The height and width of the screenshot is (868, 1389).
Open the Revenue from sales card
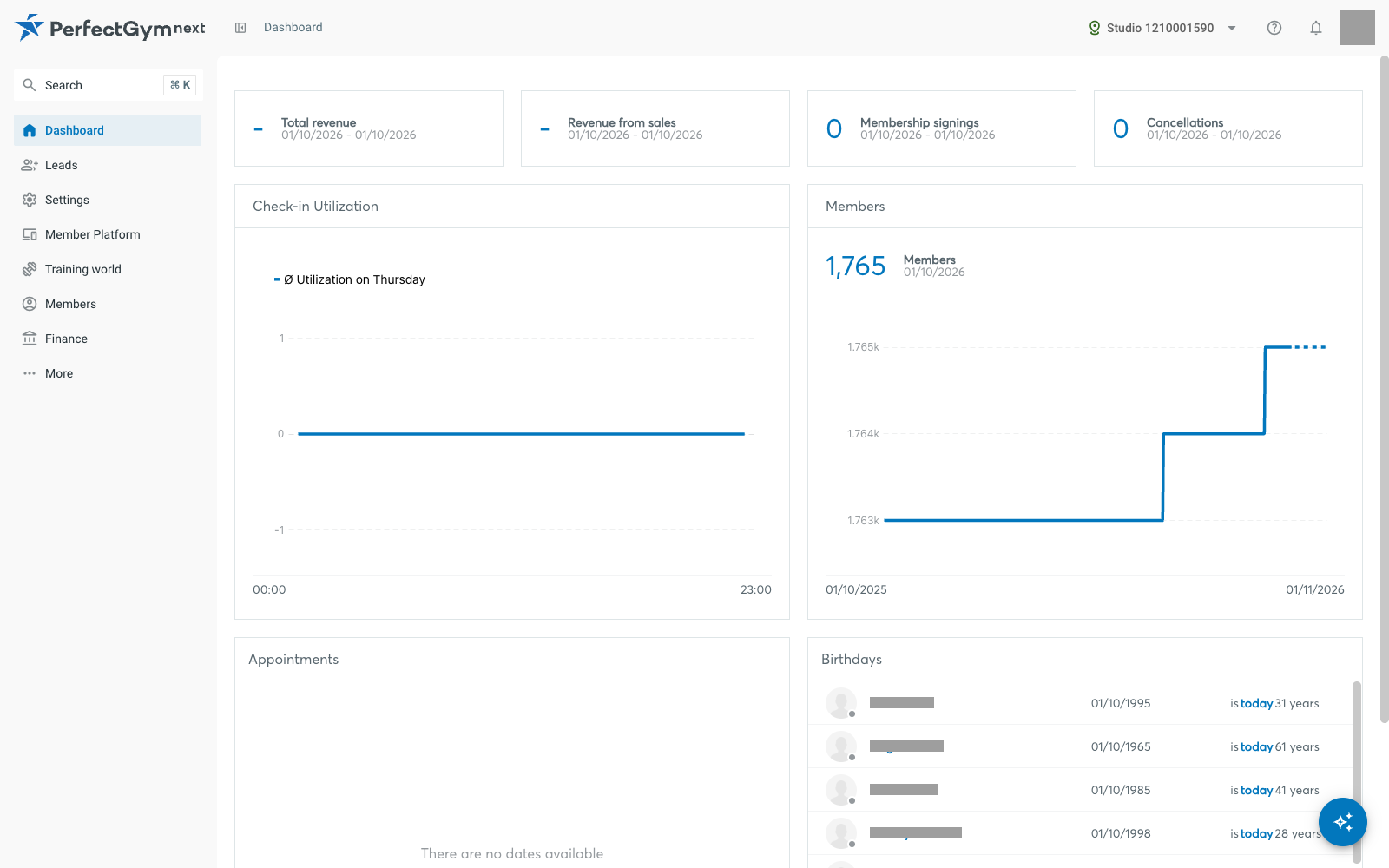click(655, 128)
